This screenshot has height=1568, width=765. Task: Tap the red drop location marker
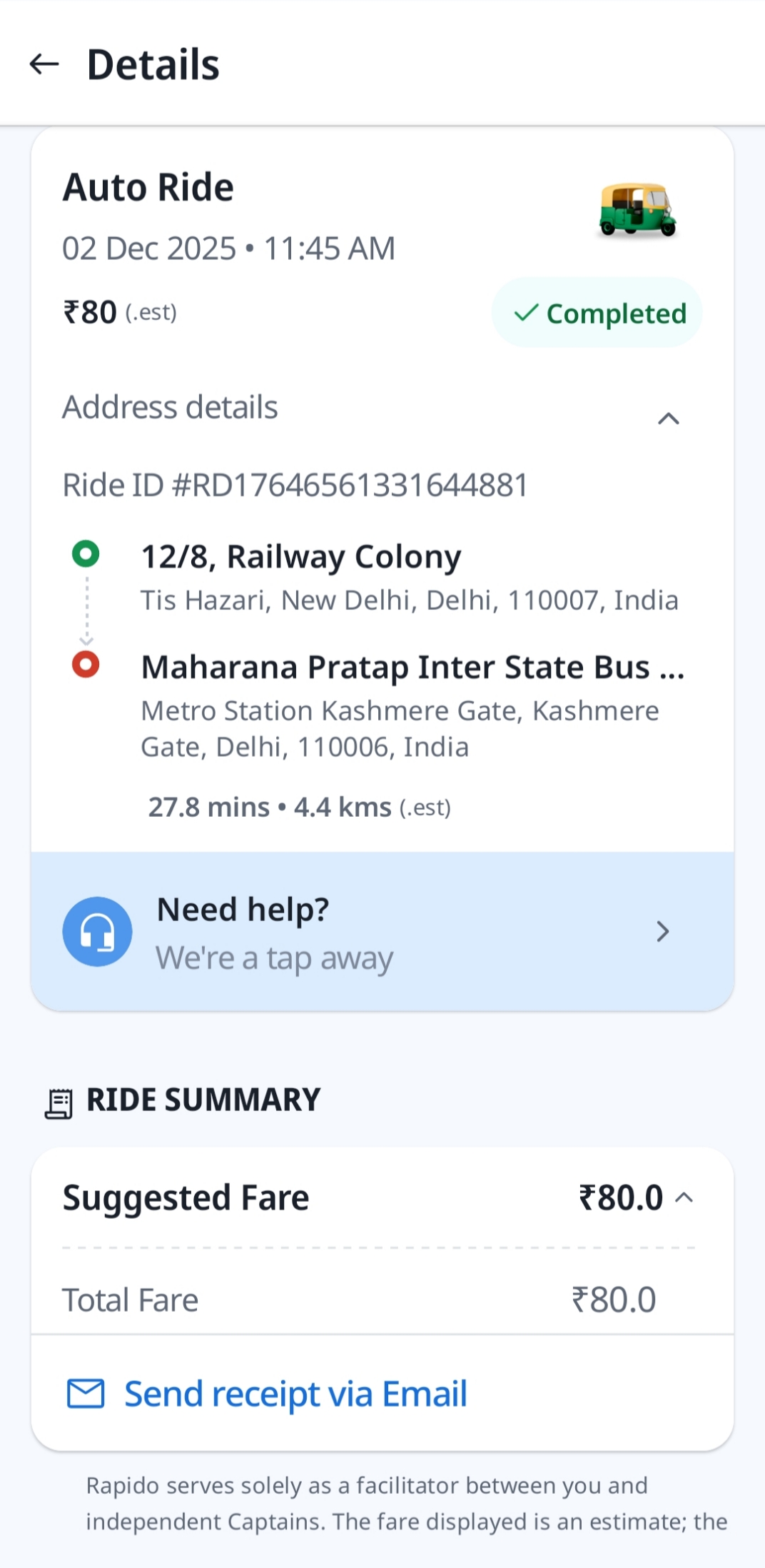(86, 665)
